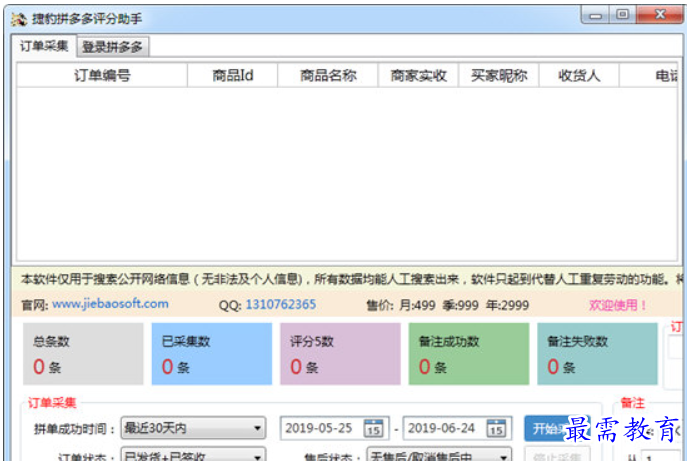The width and height of the screenshot is (687, 461).
Task: Open calendar picker for 2019-05-25 date
Action: (x=374, y=428)
